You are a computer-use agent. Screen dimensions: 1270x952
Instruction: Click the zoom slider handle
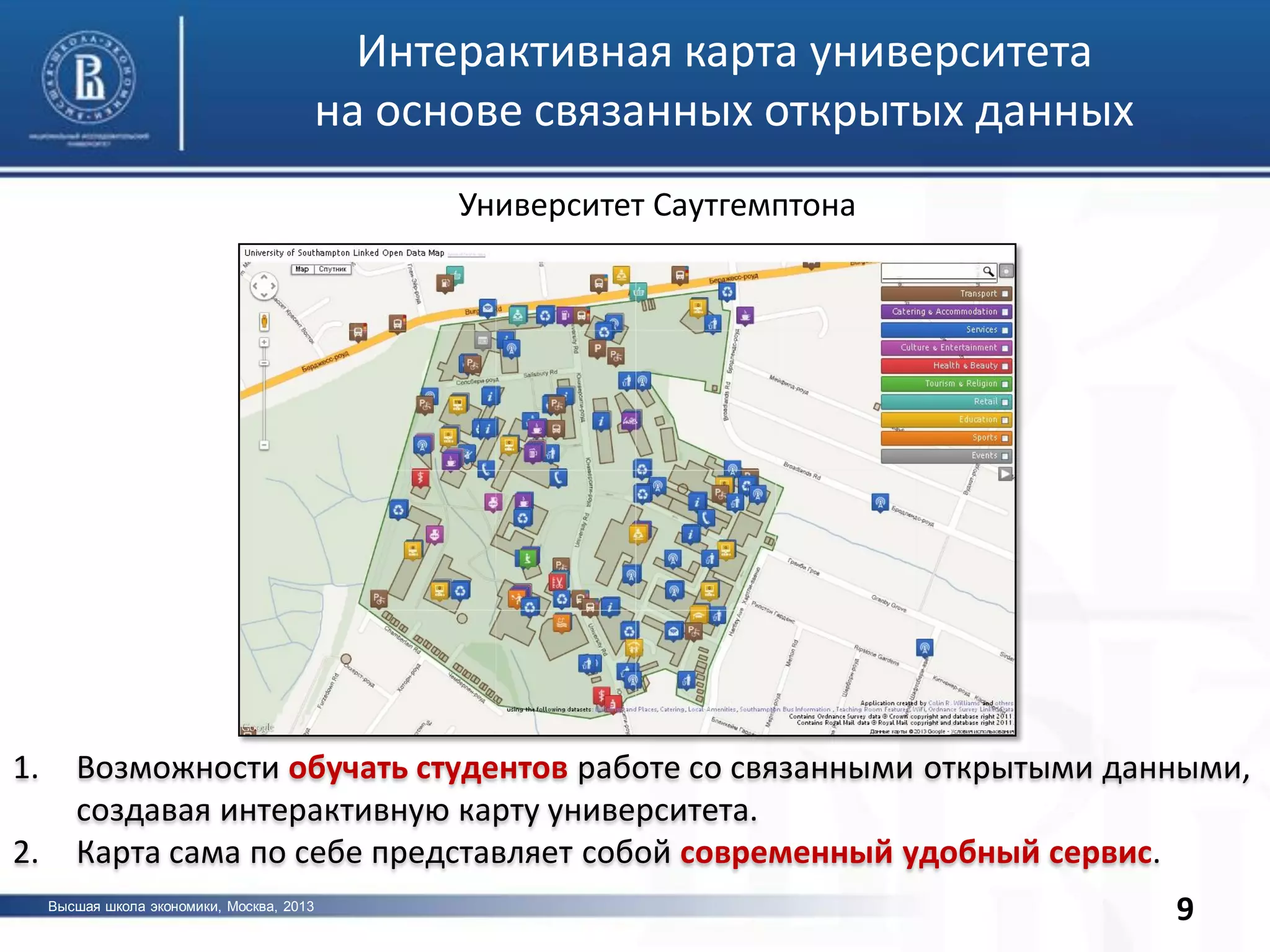(264, 363)
